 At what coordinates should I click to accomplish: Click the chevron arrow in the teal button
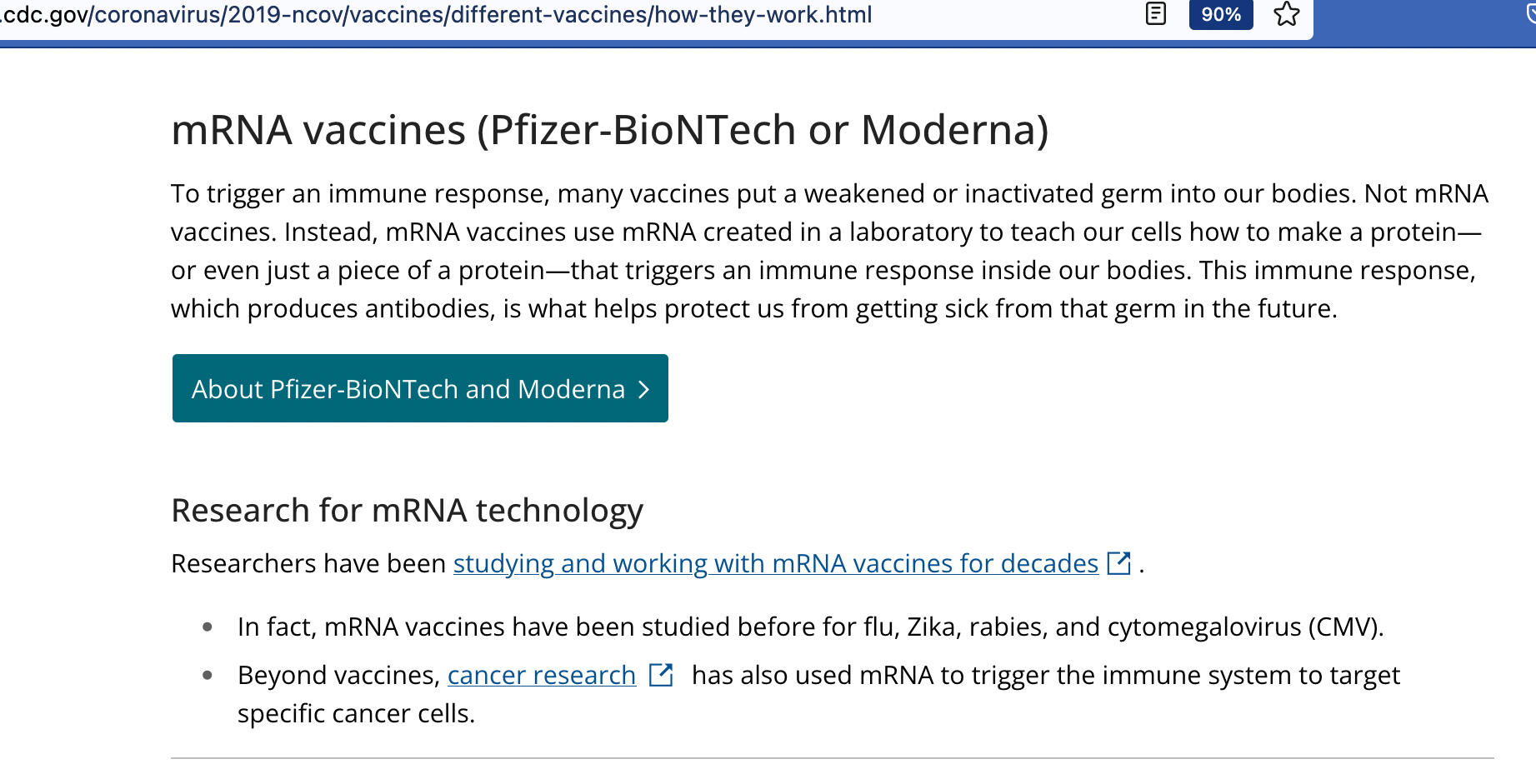pos(643,390)
